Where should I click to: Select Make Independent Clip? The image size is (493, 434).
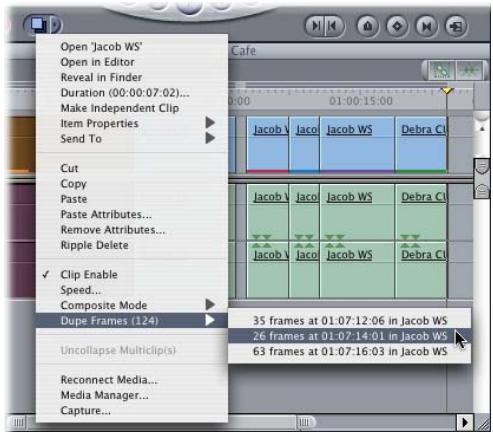click(132, 108)
